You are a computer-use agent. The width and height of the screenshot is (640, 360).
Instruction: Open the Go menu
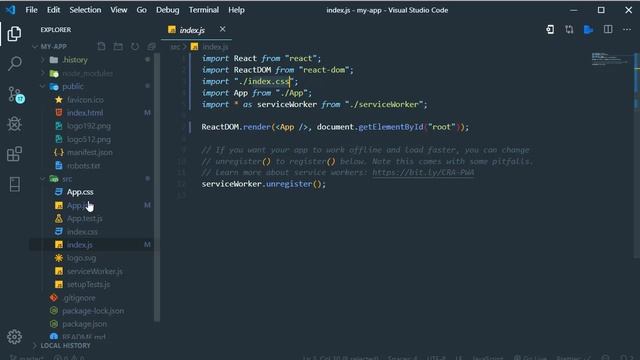(x=142, y=10)
